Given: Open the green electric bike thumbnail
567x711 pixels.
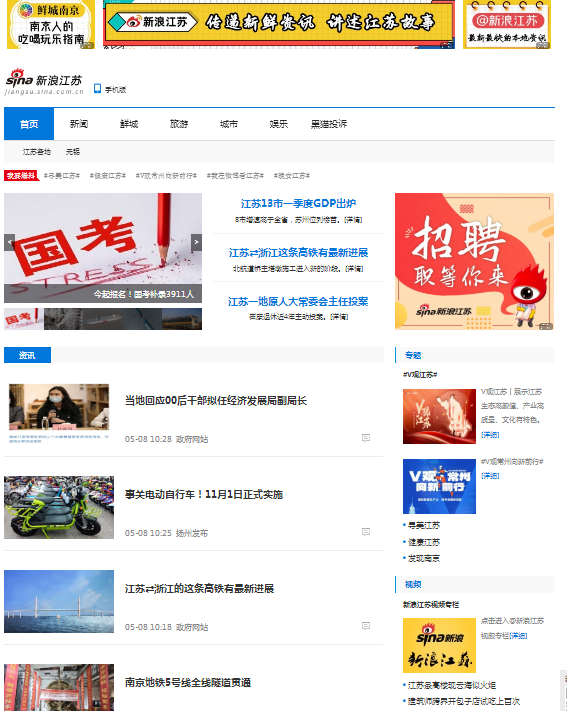Looking at the screenshot, I should coord(59,507).
